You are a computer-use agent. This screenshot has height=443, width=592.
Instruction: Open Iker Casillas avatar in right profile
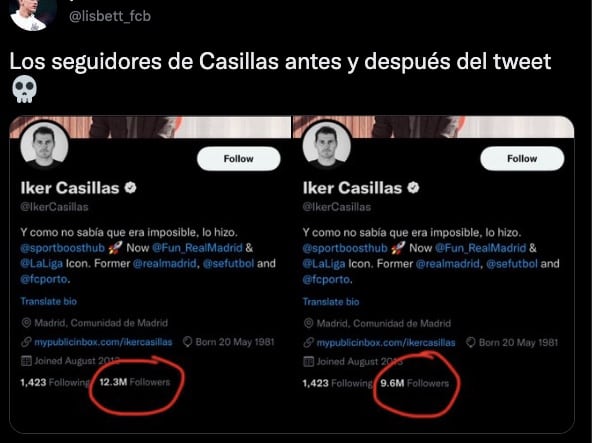[x=327, y=146]
